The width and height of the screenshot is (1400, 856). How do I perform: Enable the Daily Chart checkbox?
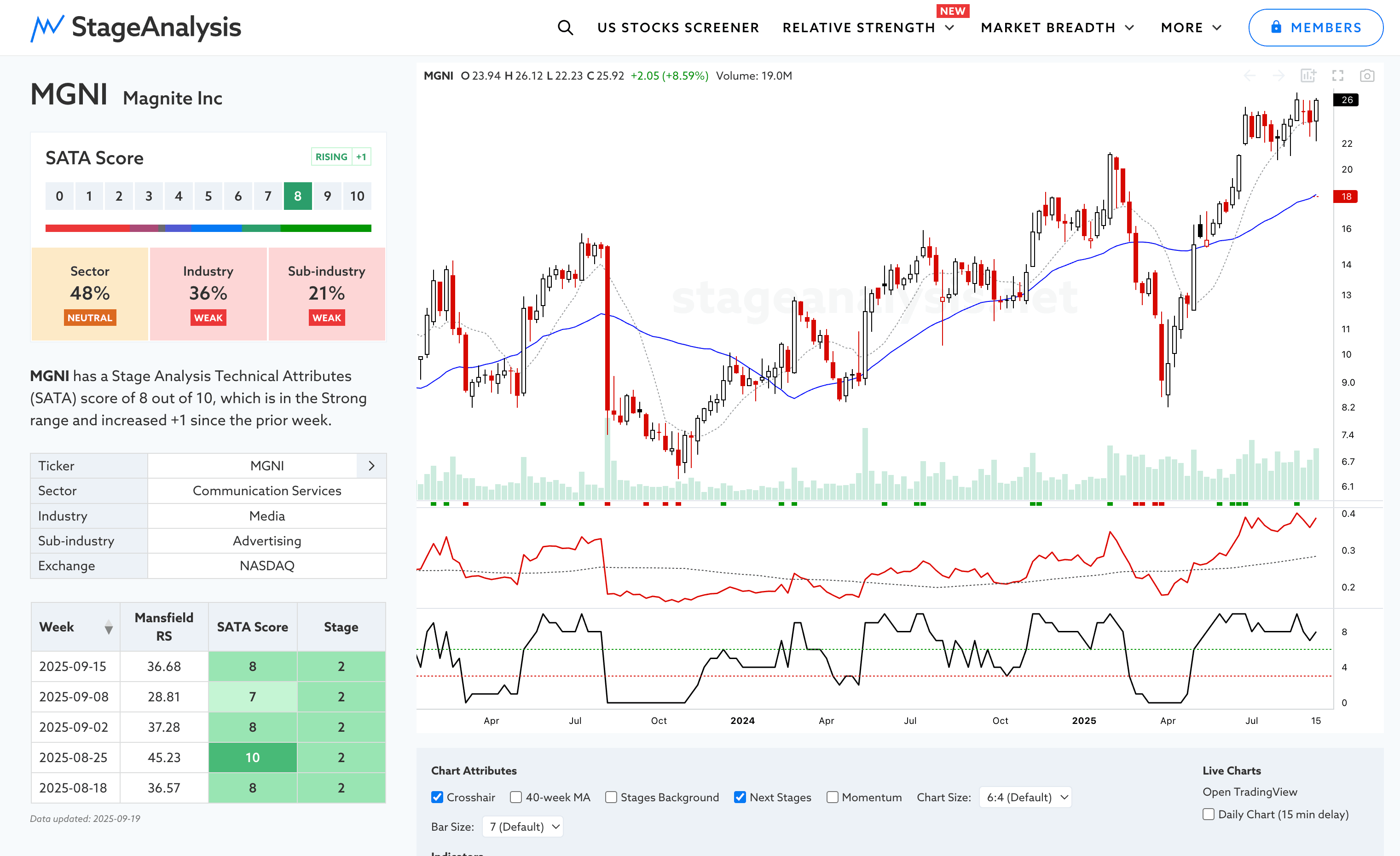[x=1209, y=814]
